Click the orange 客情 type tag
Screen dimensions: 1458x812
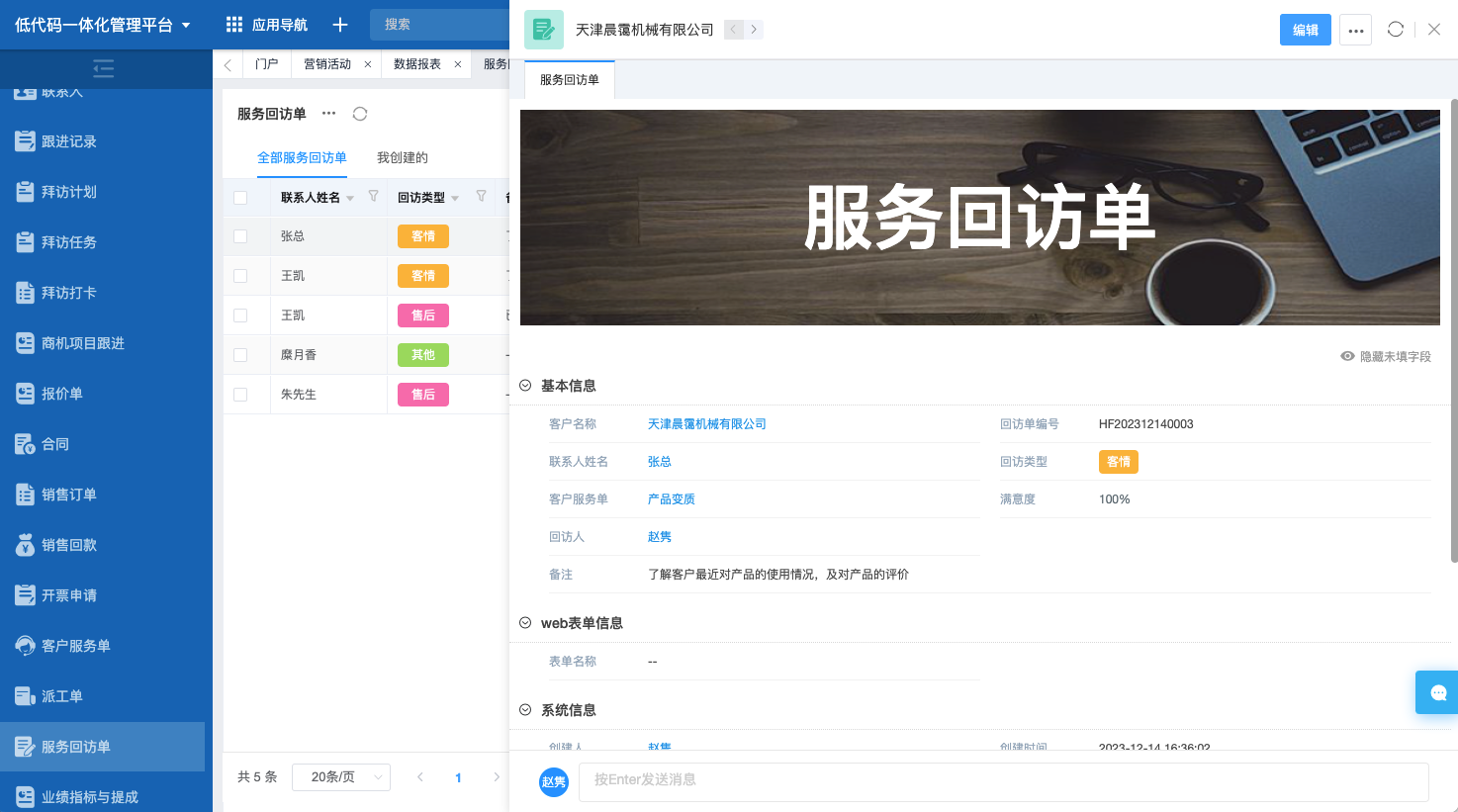1118,461
